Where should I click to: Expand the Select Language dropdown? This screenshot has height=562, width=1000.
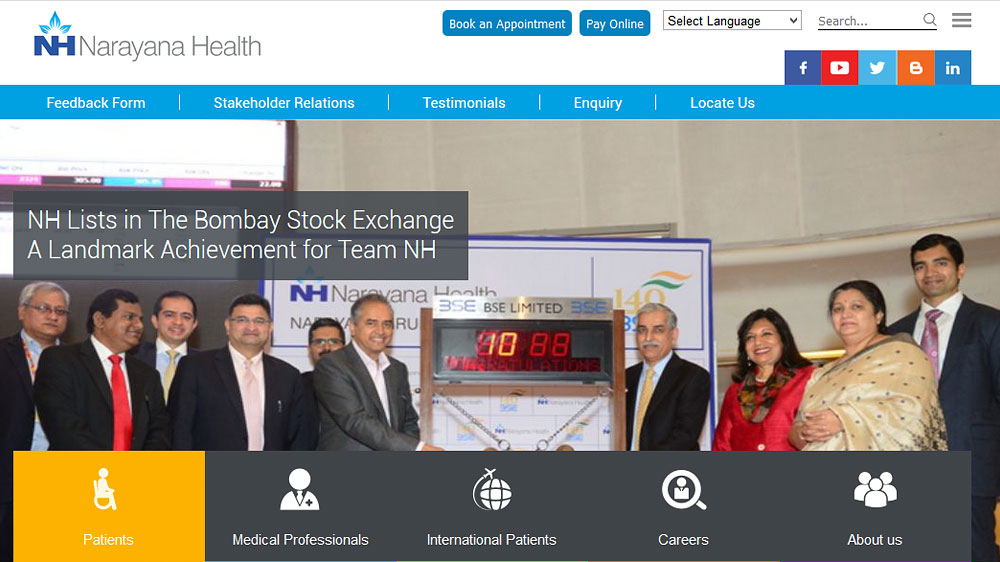[x=732, y=20]
